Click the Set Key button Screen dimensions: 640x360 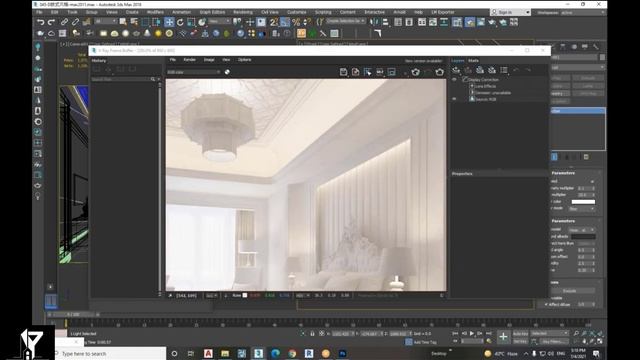pos(520,342)
